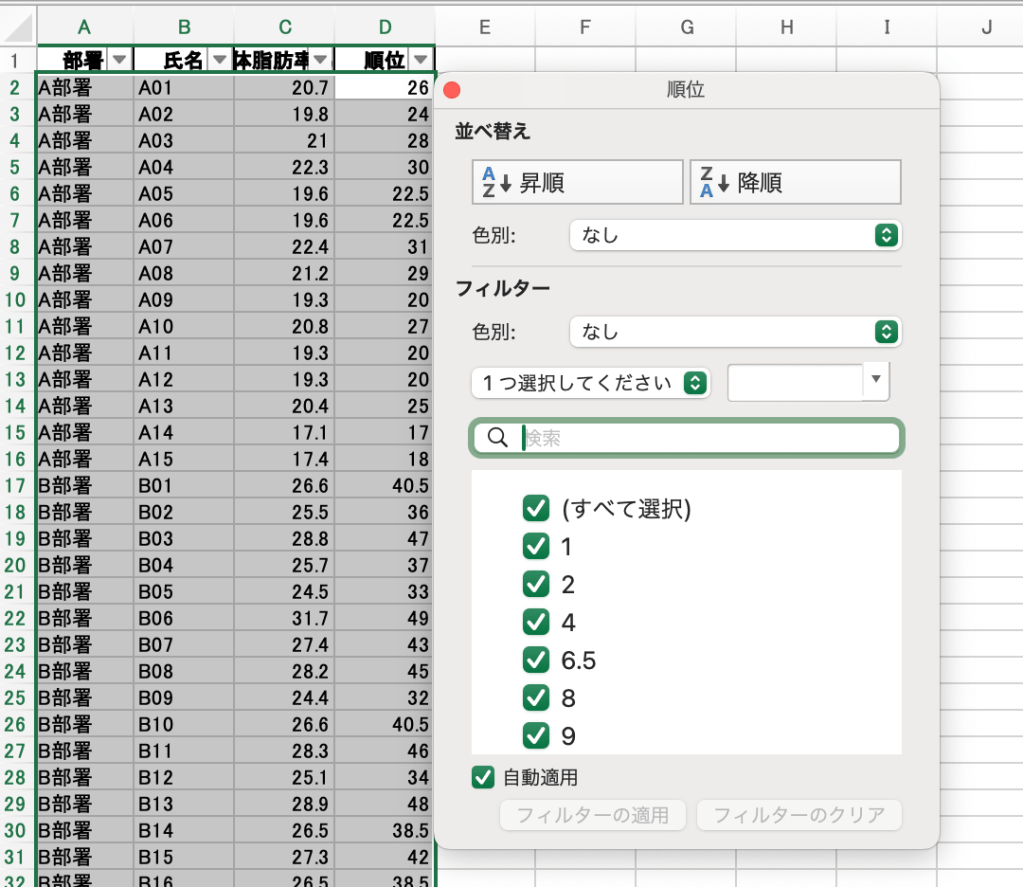Select column F header
This screenshot has height=887, width=1023.
[585, 27]
